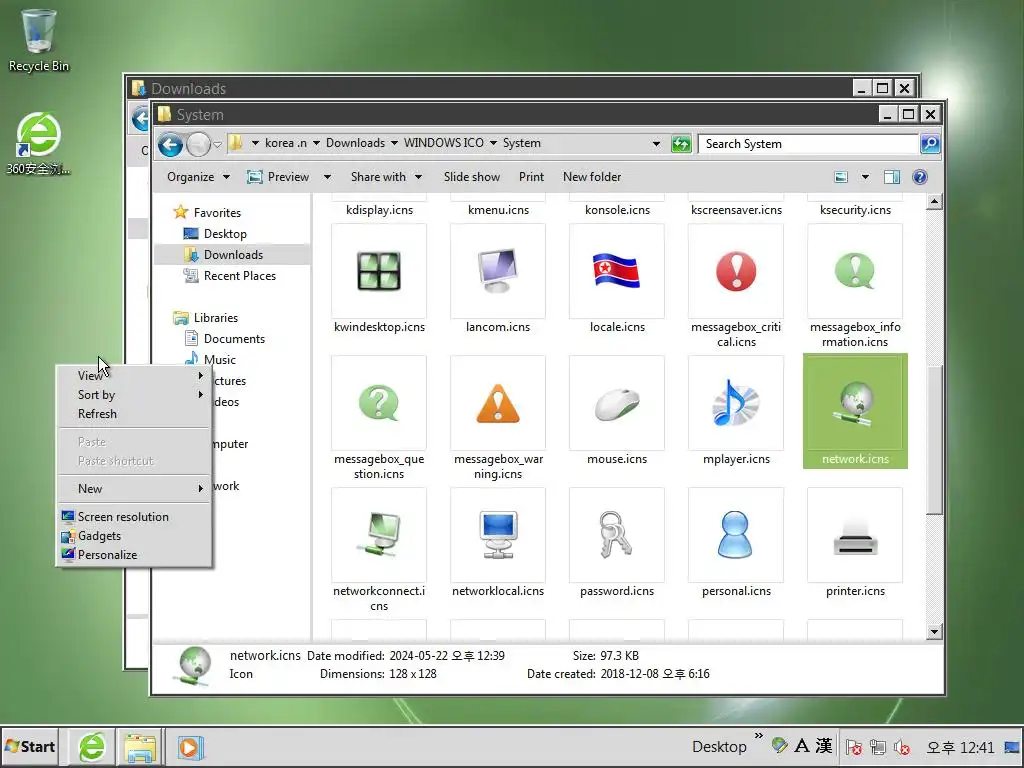Screen dimensions: 1024x768
Task: Open the kwindesktop.icns icon file
Action: 379,271
